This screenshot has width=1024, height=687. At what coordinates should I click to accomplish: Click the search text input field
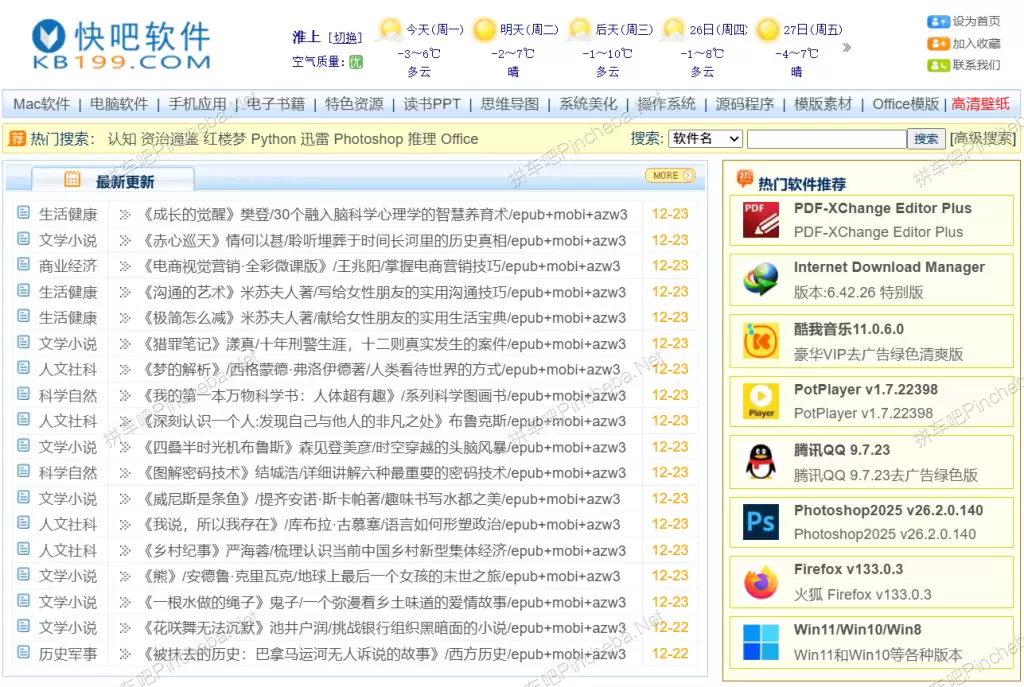827,138
